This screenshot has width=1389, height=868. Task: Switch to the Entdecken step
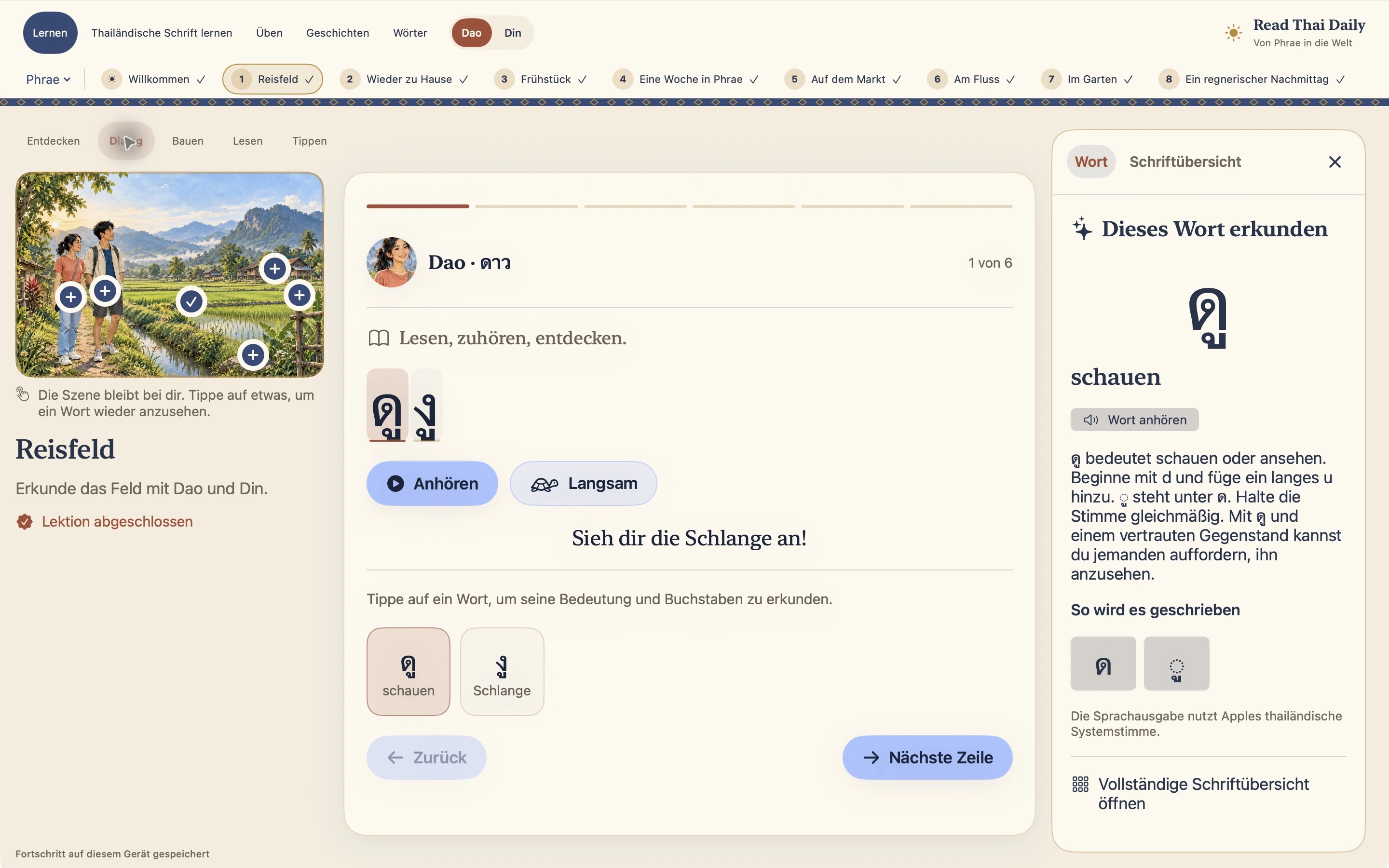[x=54, y=141]
